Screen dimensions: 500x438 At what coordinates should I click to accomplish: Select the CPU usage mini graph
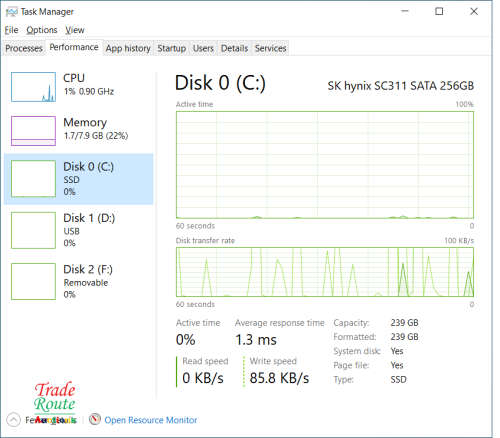pos(33,87)
